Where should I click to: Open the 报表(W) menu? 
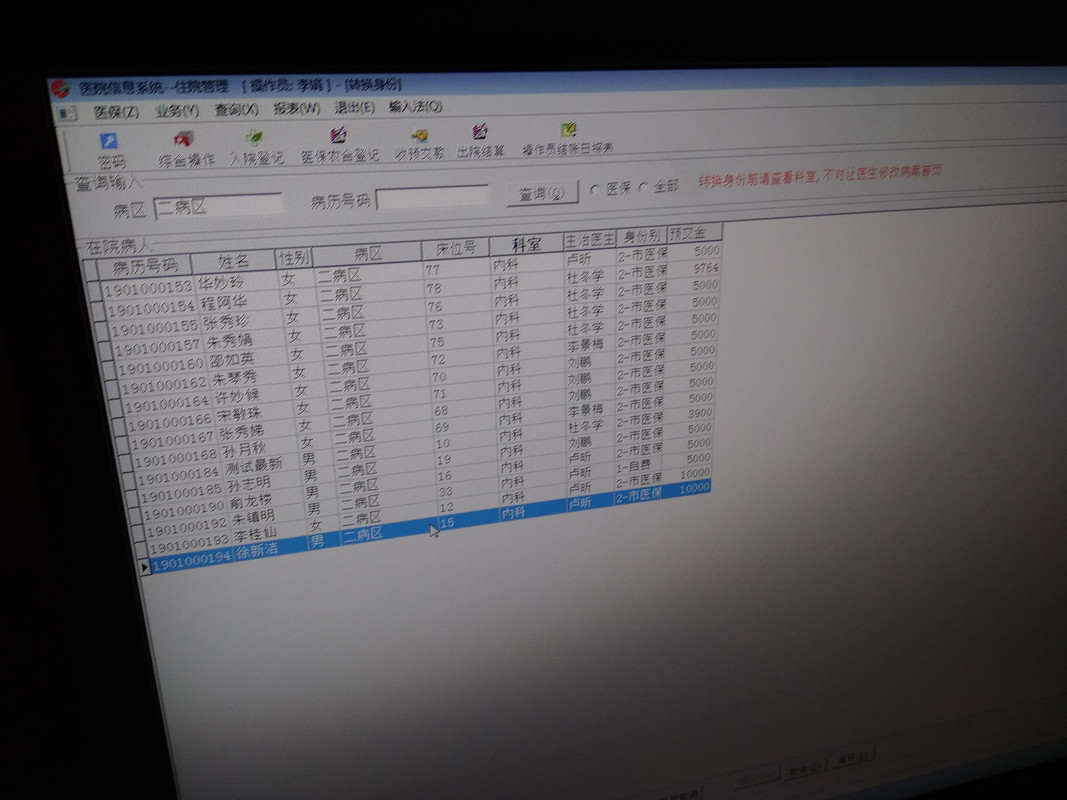click(297, 107)
